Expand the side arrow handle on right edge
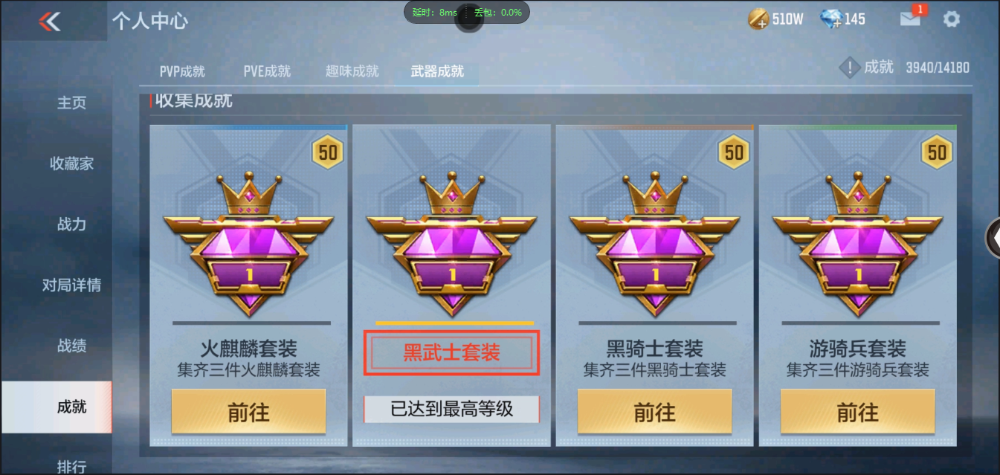The image size is (1000, 475). pos(994,237)
